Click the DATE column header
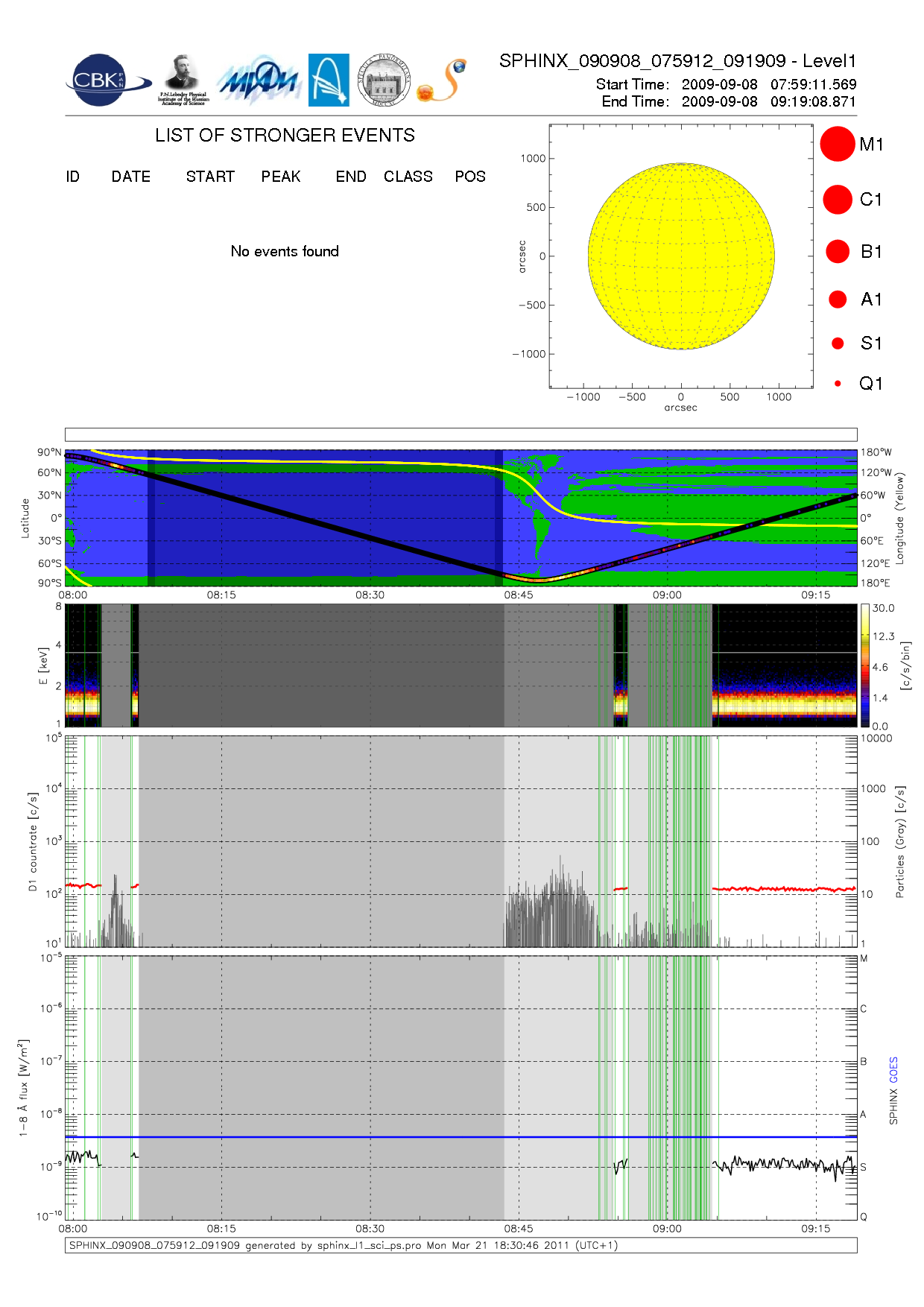The height and width of the screenshot is (1307, 924). pyautogui.click(x=131, y=177)
